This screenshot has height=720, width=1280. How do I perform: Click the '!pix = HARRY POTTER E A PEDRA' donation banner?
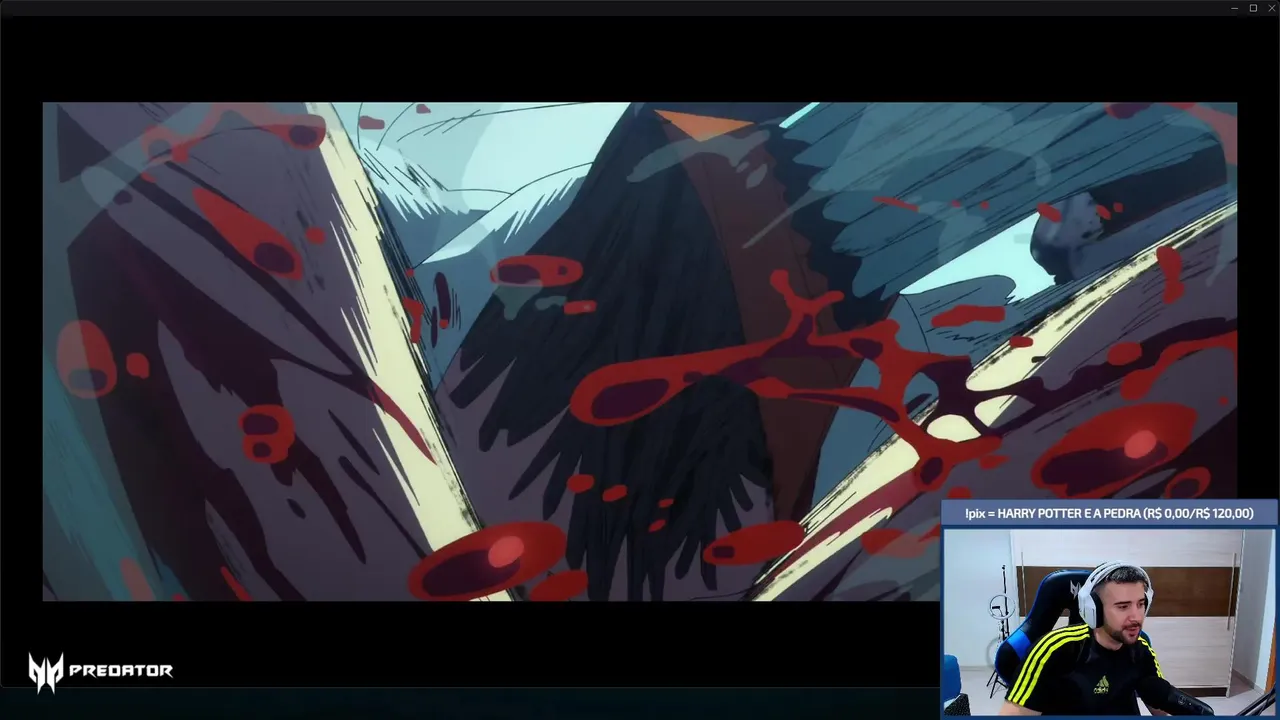(x=1109, y=513)
